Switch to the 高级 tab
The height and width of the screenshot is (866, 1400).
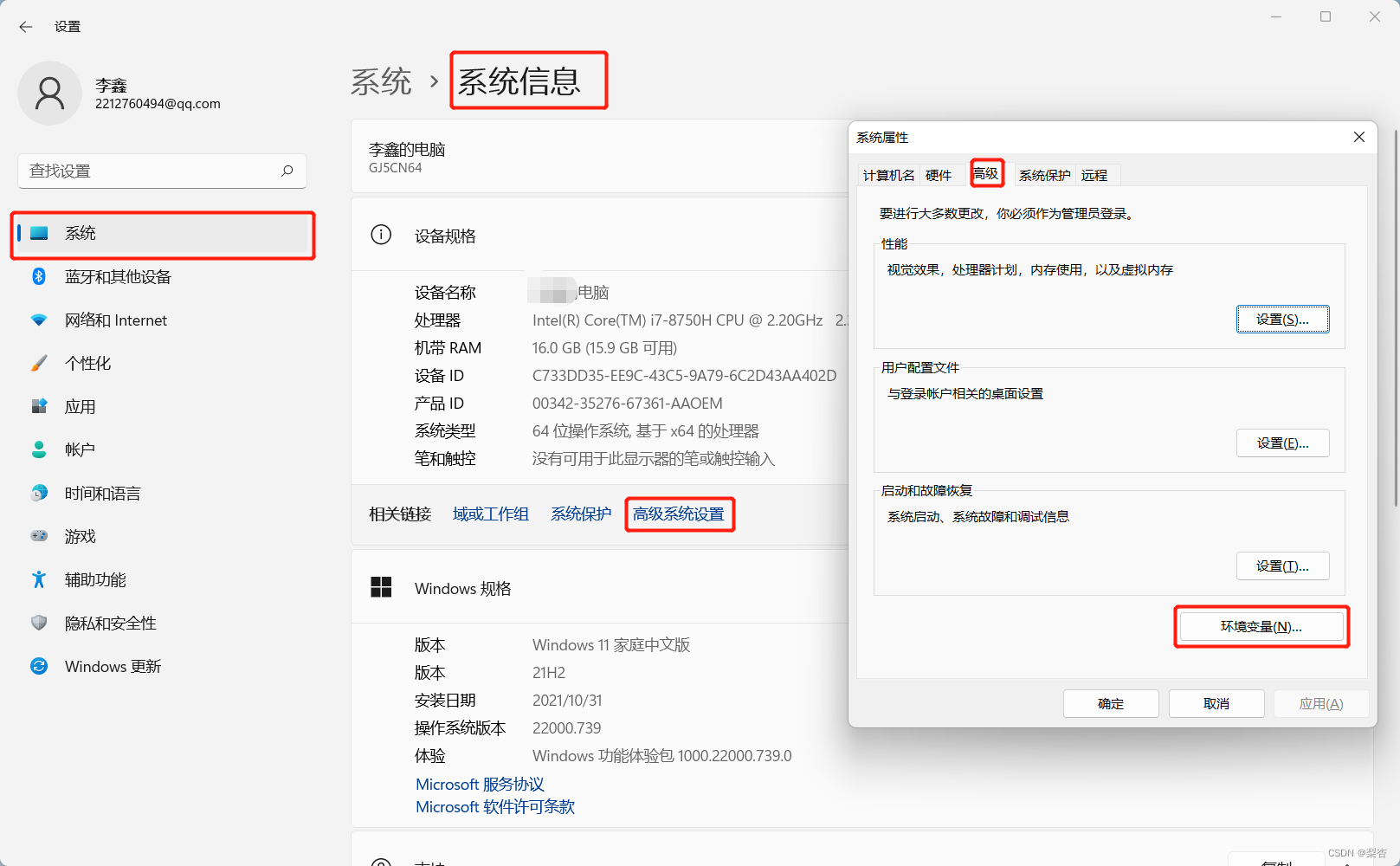click(x=985, y=173)
